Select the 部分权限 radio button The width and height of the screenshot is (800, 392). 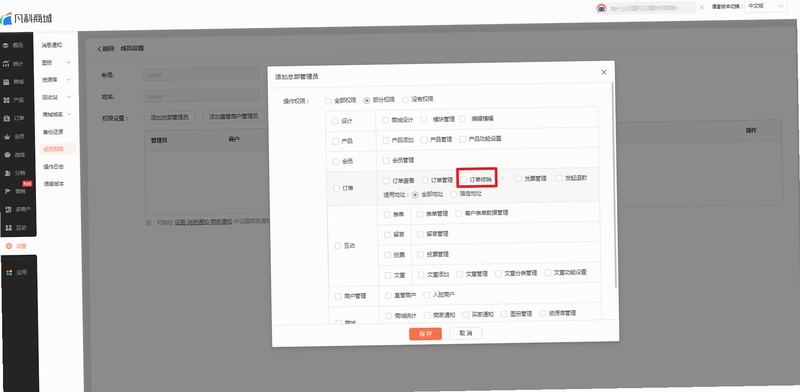point(366,101)
